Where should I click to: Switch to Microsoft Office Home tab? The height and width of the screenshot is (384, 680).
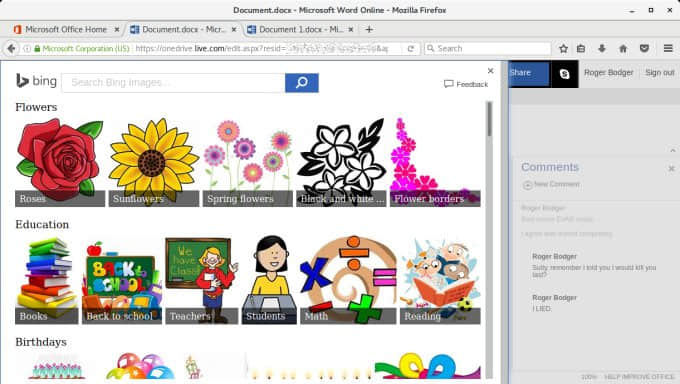66,30
